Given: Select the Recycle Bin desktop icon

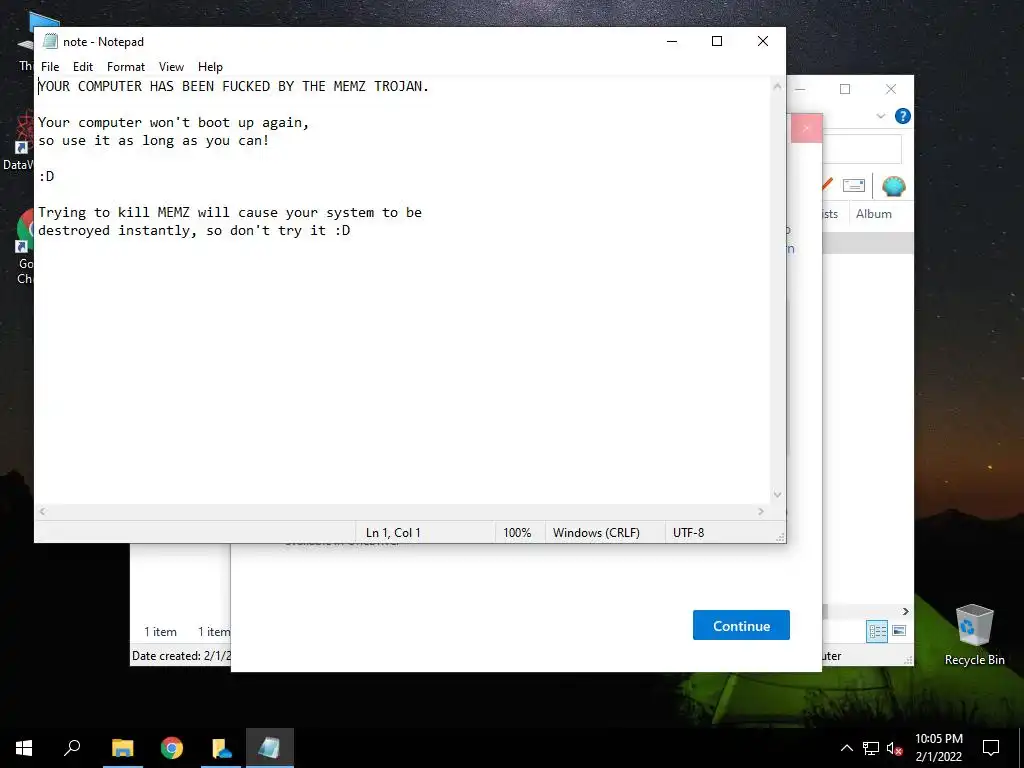Looking at the screenshot, I should [x=974, y=635].
